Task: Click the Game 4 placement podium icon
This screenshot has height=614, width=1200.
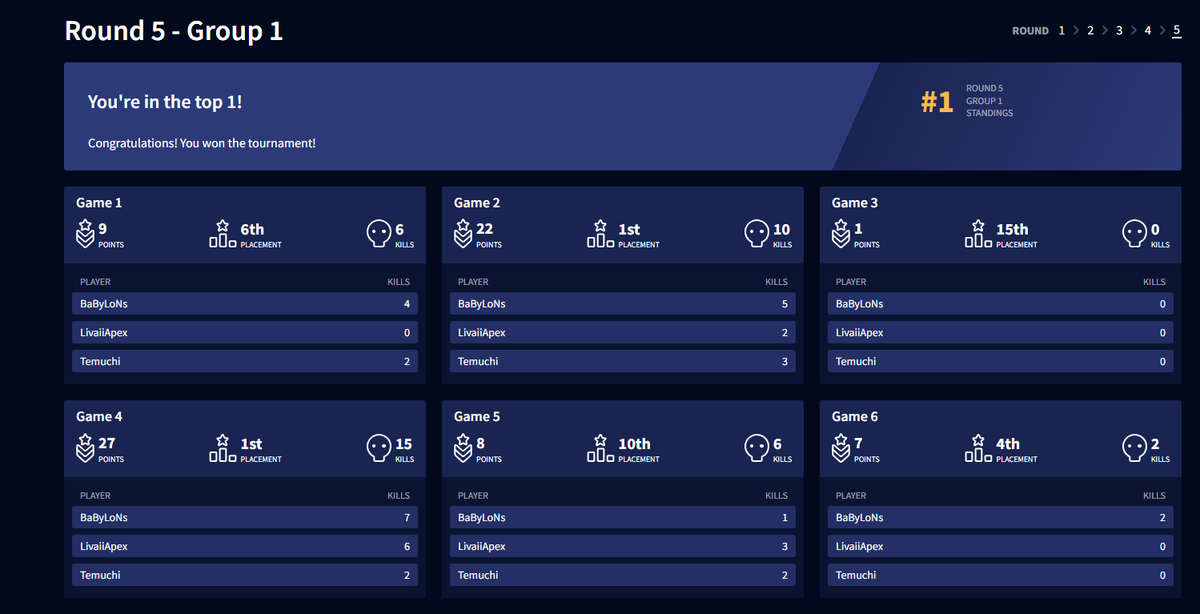Action: (222, 449)
